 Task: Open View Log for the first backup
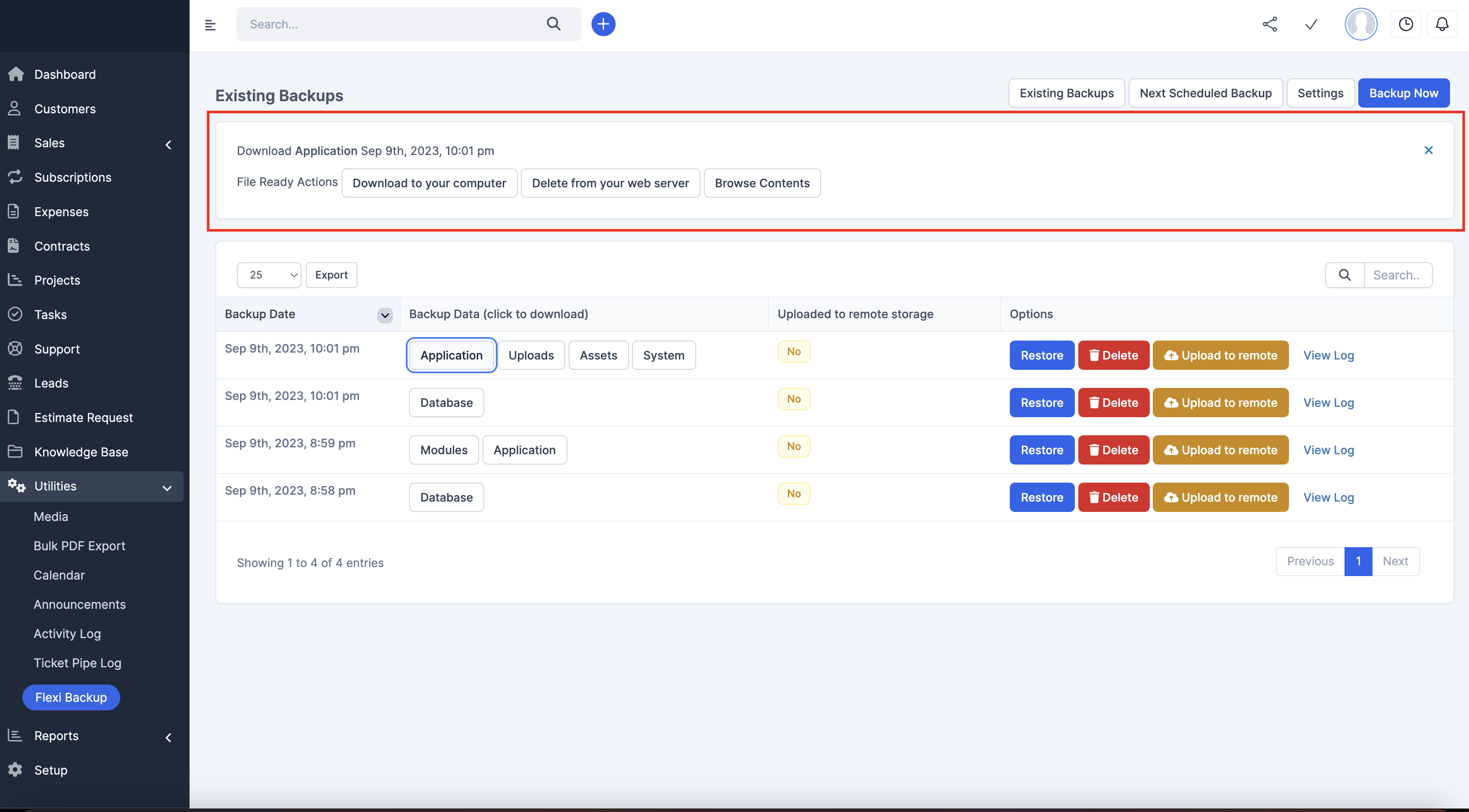[x=1329, y=355]
